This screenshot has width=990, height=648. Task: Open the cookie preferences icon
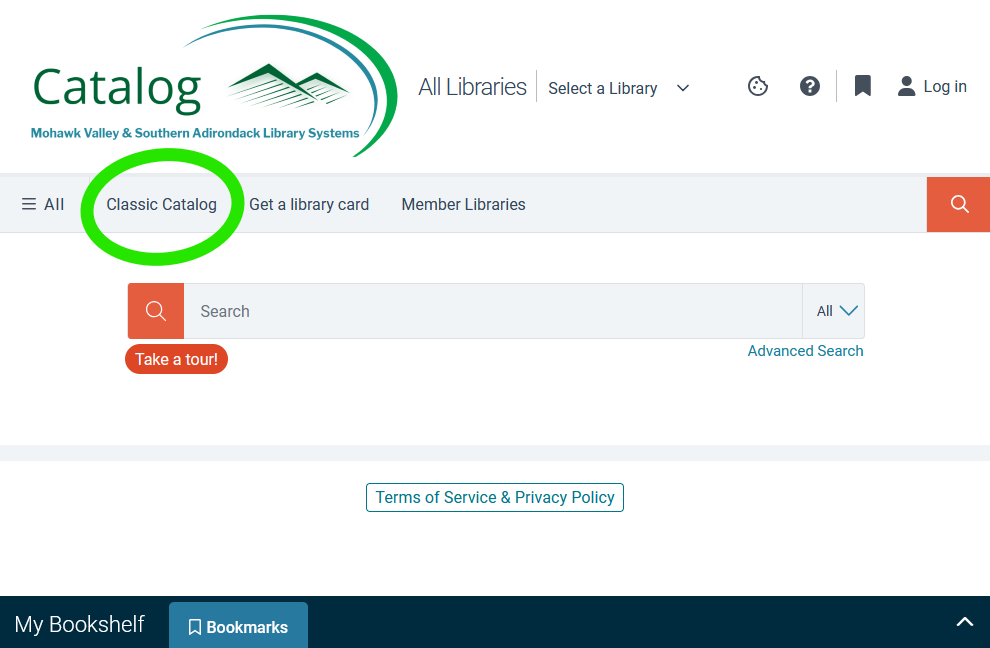click(x=757, y=86)
